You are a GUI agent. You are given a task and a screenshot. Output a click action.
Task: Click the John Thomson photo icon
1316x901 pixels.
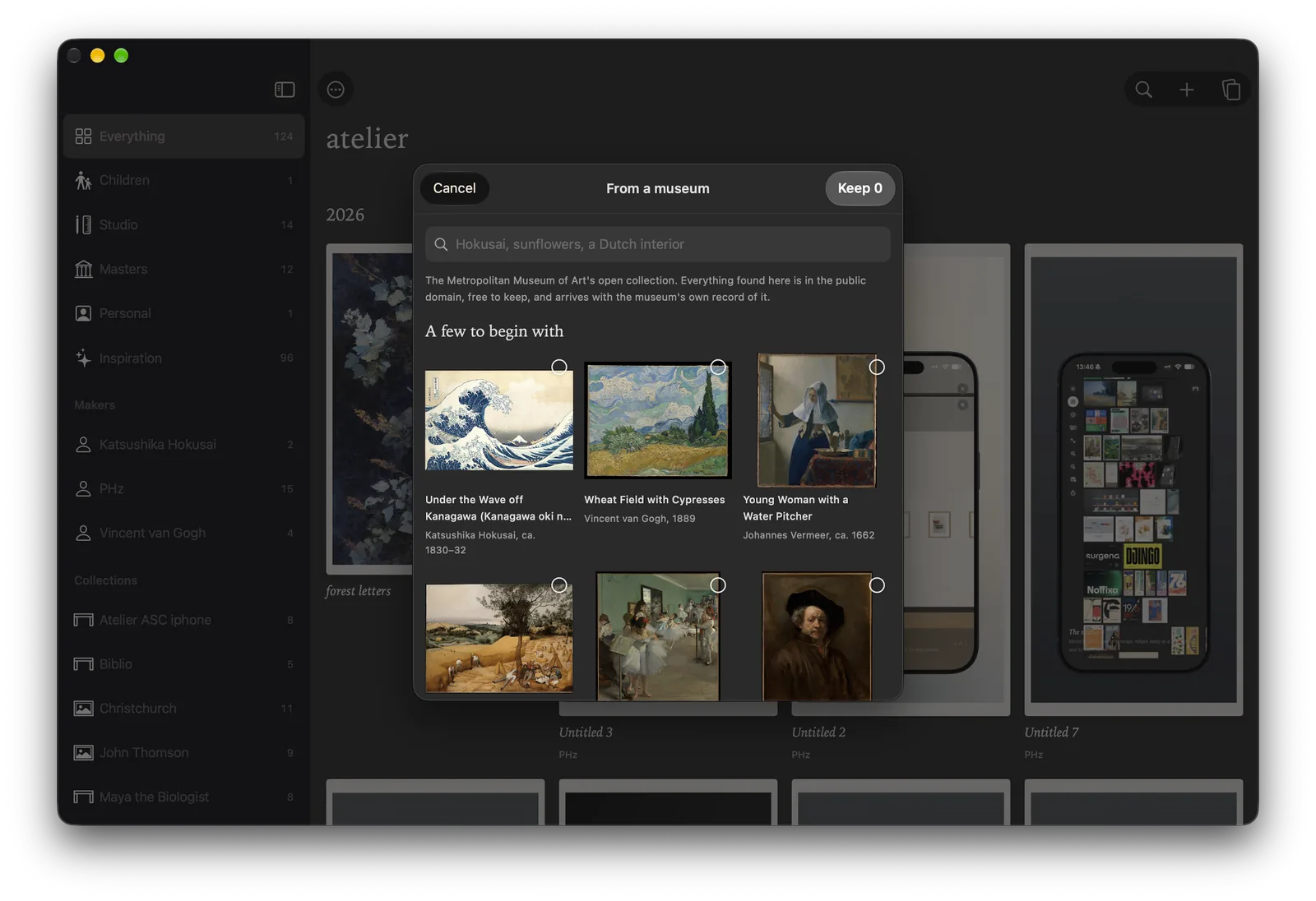tap(83, 753)
